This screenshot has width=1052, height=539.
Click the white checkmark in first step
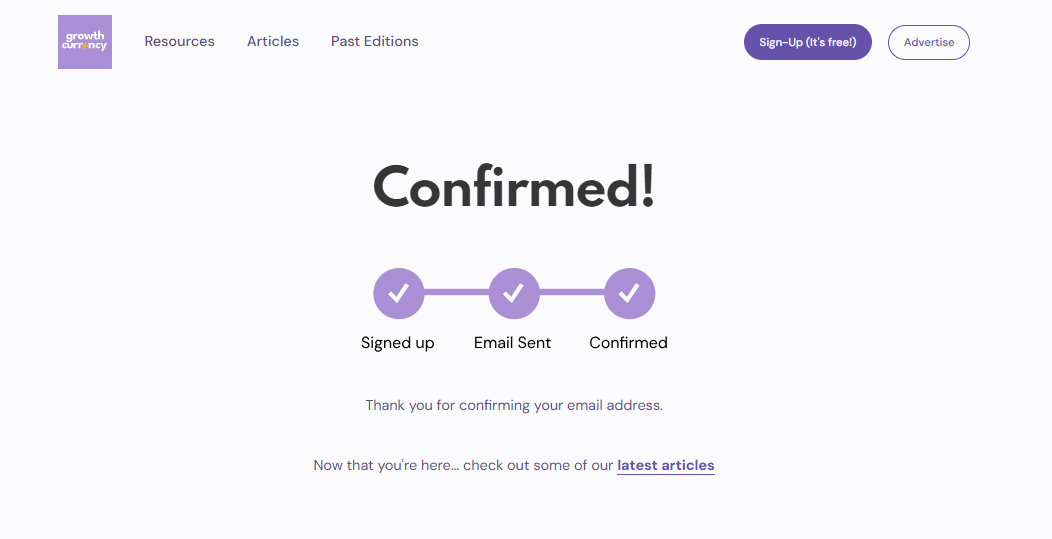pyautogui.click(x=399, y=293)
